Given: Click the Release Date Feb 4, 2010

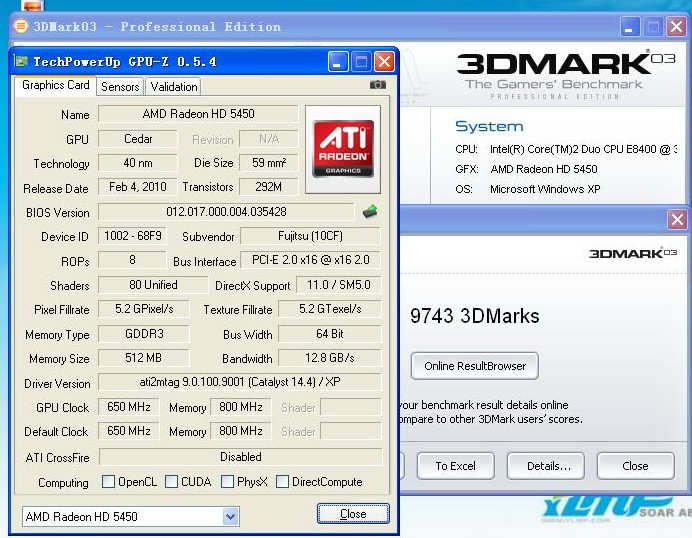Looking at the screenshot, I should (x=138, y=187).
